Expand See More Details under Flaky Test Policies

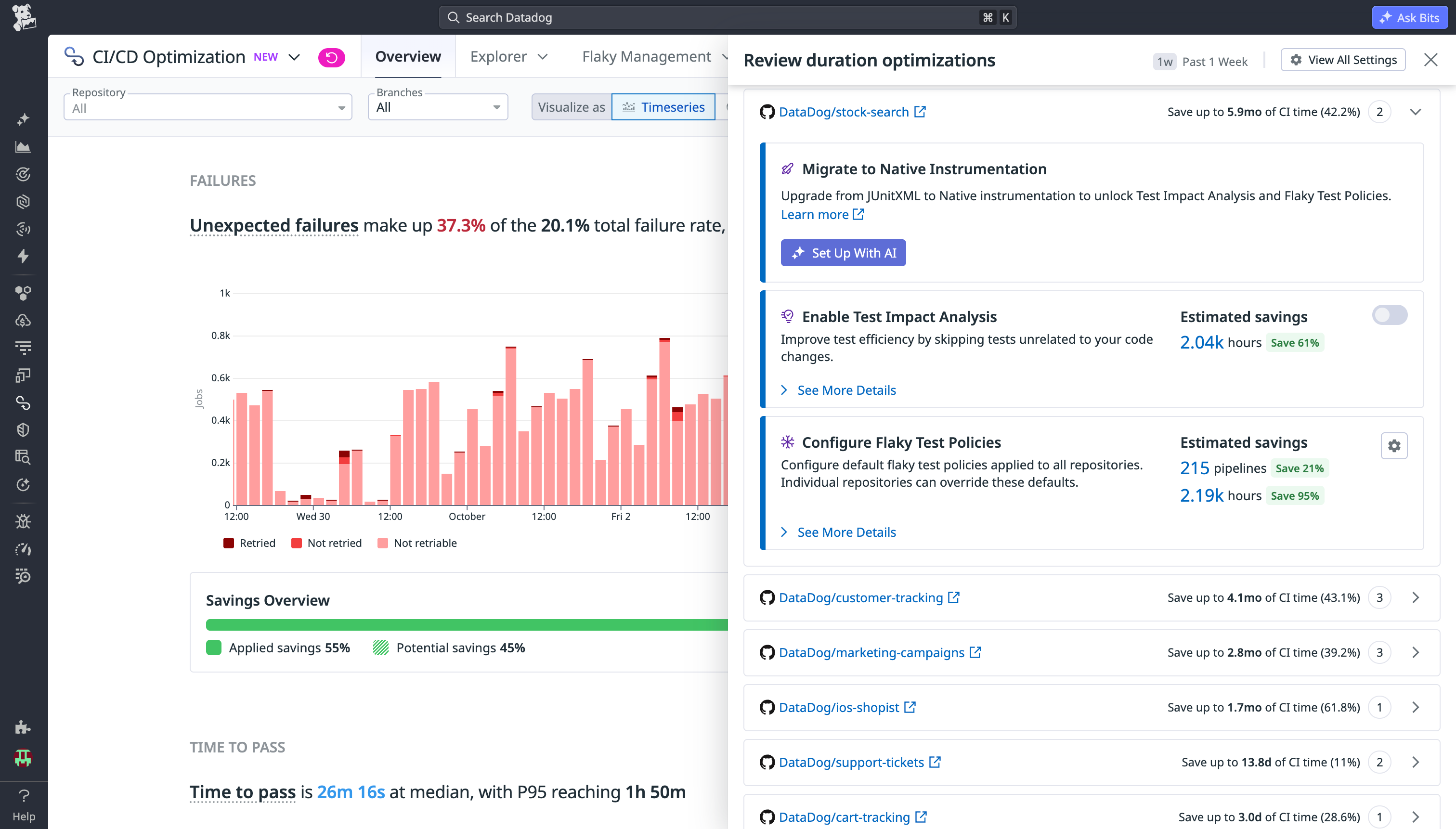click(838, 532)
